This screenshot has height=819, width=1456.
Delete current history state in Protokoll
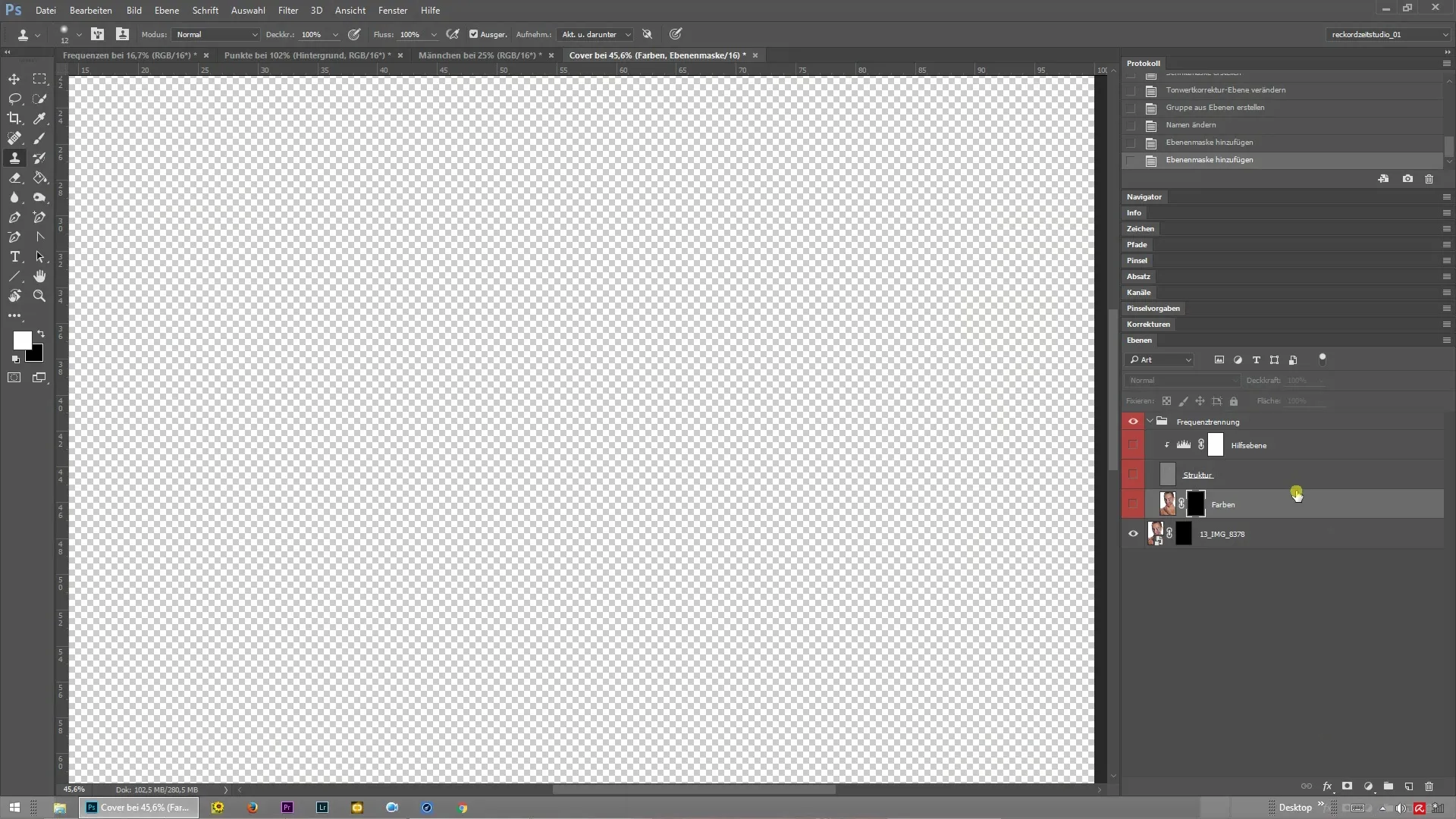1429,179
